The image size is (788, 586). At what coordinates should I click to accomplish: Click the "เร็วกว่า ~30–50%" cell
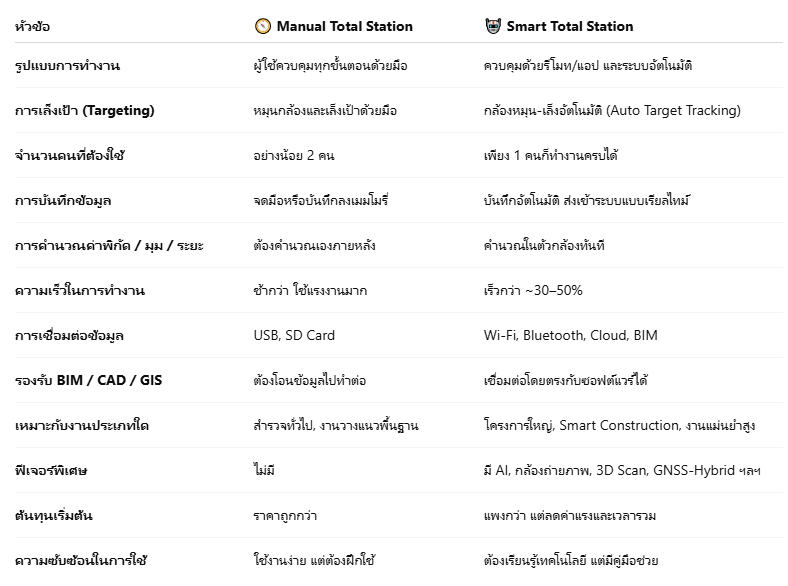point(532,290)
